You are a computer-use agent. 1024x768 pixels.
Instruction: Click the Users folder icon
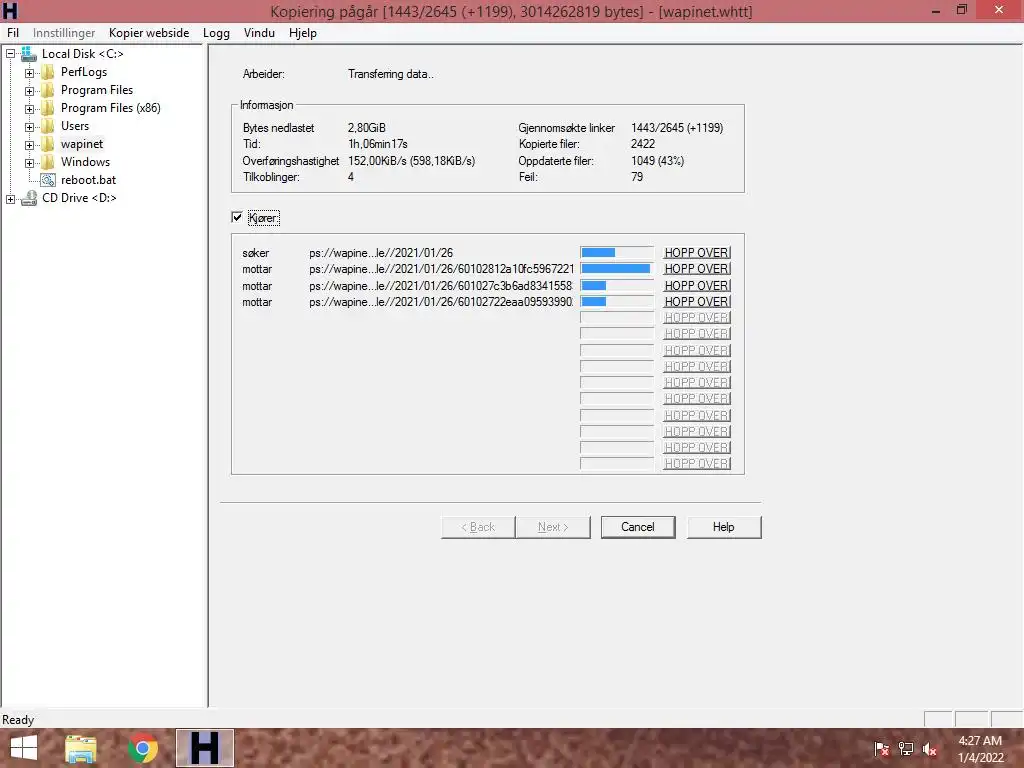(x=48, y=126)
